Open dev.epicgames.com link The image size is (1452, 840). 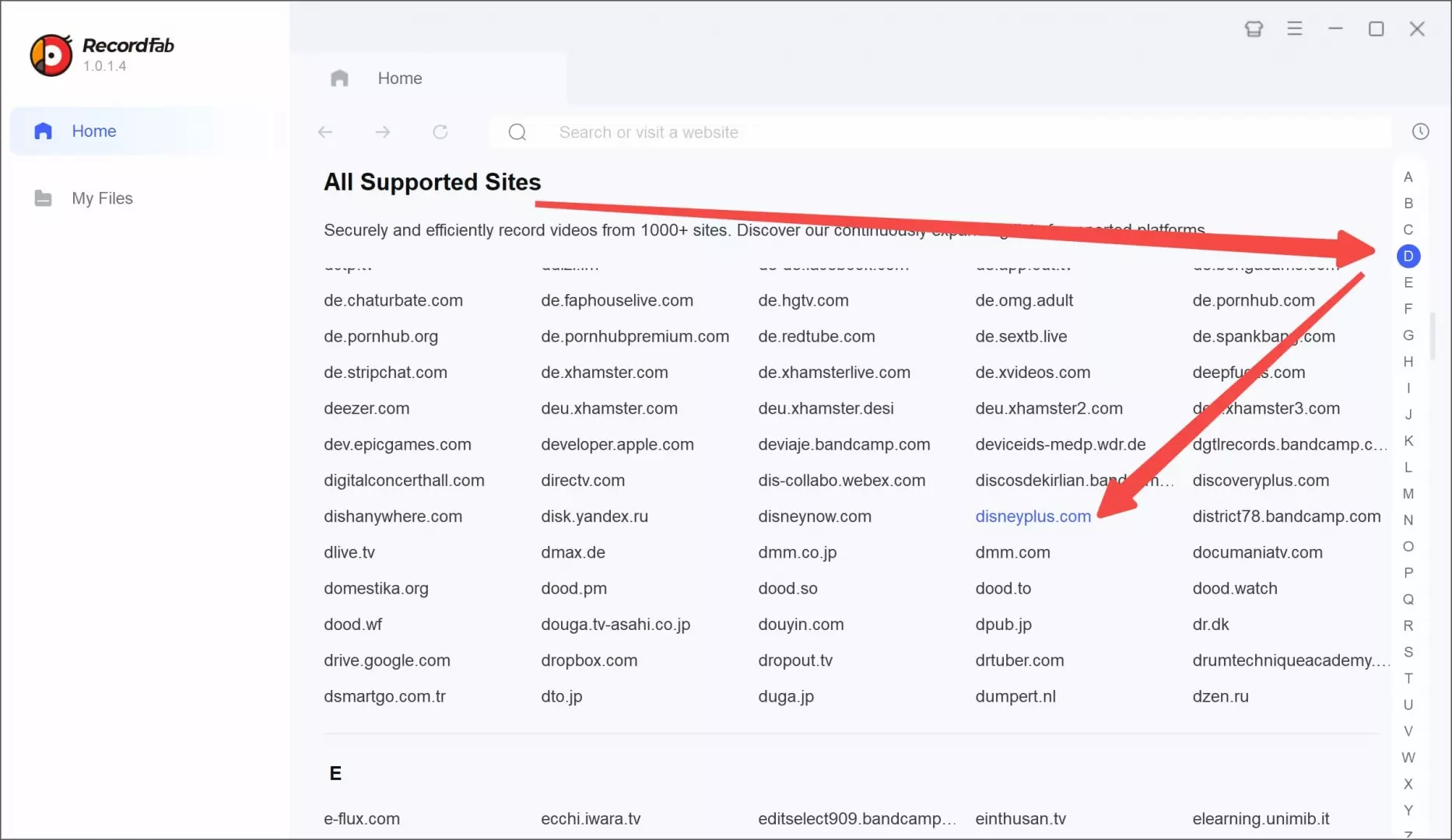398,445
